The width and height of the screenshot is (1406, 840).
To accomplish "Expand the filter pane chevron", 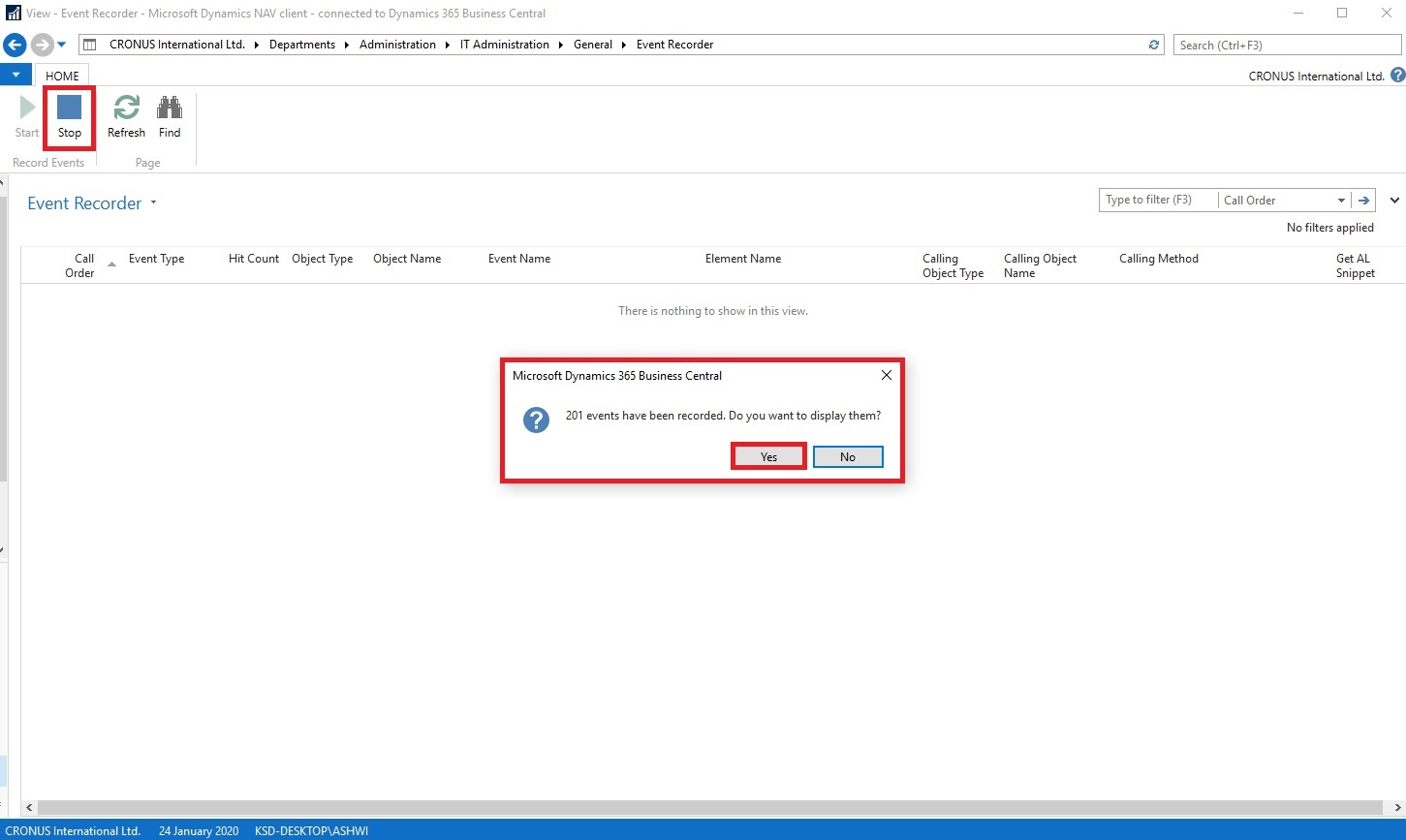I will click(x=1394, y=201).
